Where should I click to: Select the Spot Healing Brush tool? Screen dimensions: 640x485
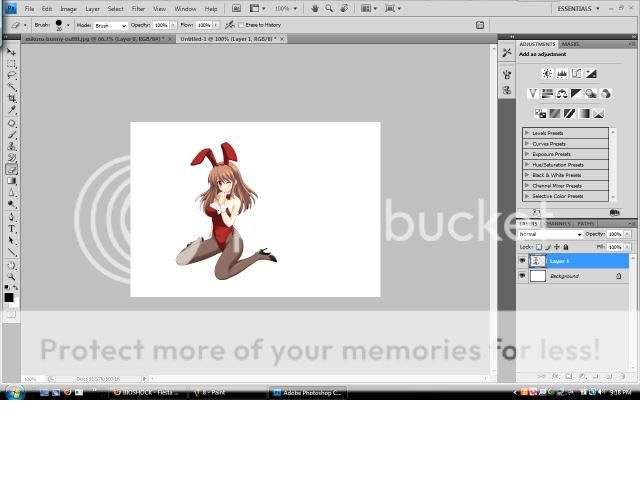pos(11,123)
